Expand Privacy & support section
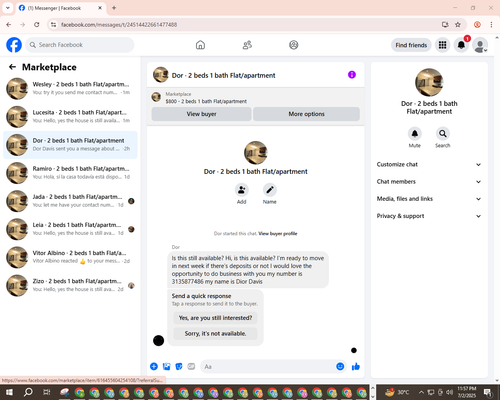 coord(429,216)
